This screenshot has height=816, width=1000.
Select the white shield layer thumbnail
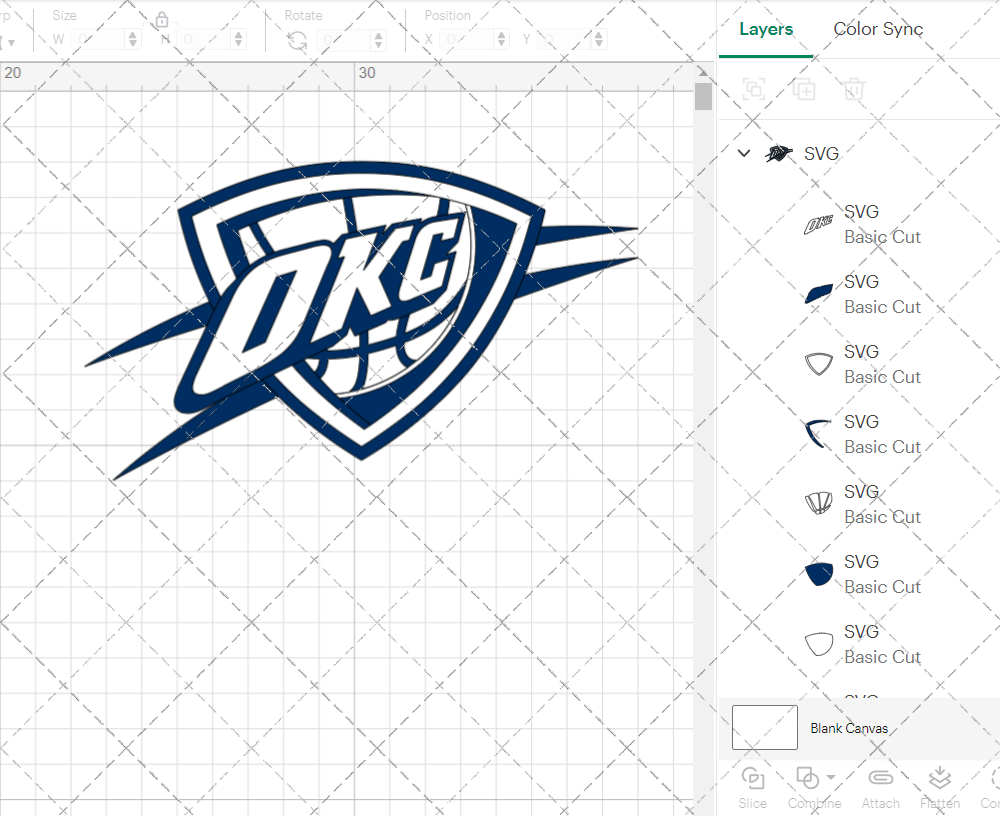[818, 644]
